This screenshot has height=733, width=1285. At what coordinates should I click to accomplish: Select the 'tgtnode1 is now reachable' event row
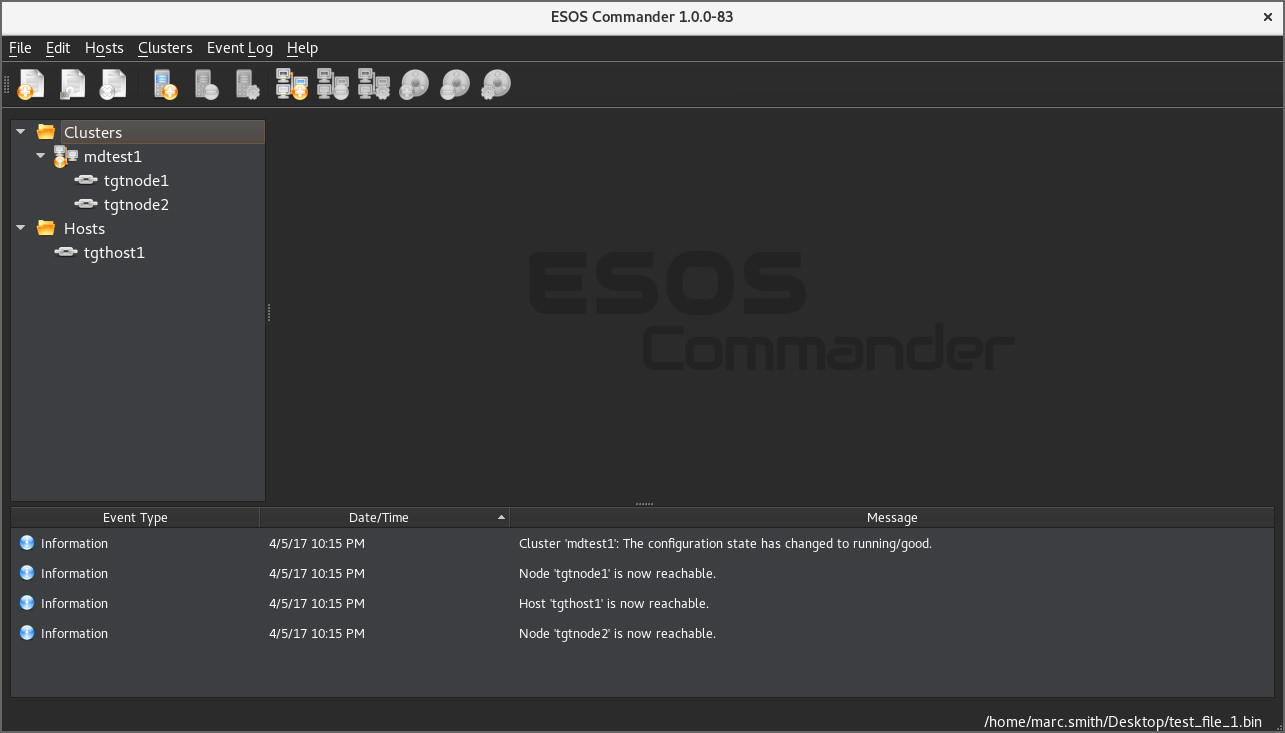[617, 574]
